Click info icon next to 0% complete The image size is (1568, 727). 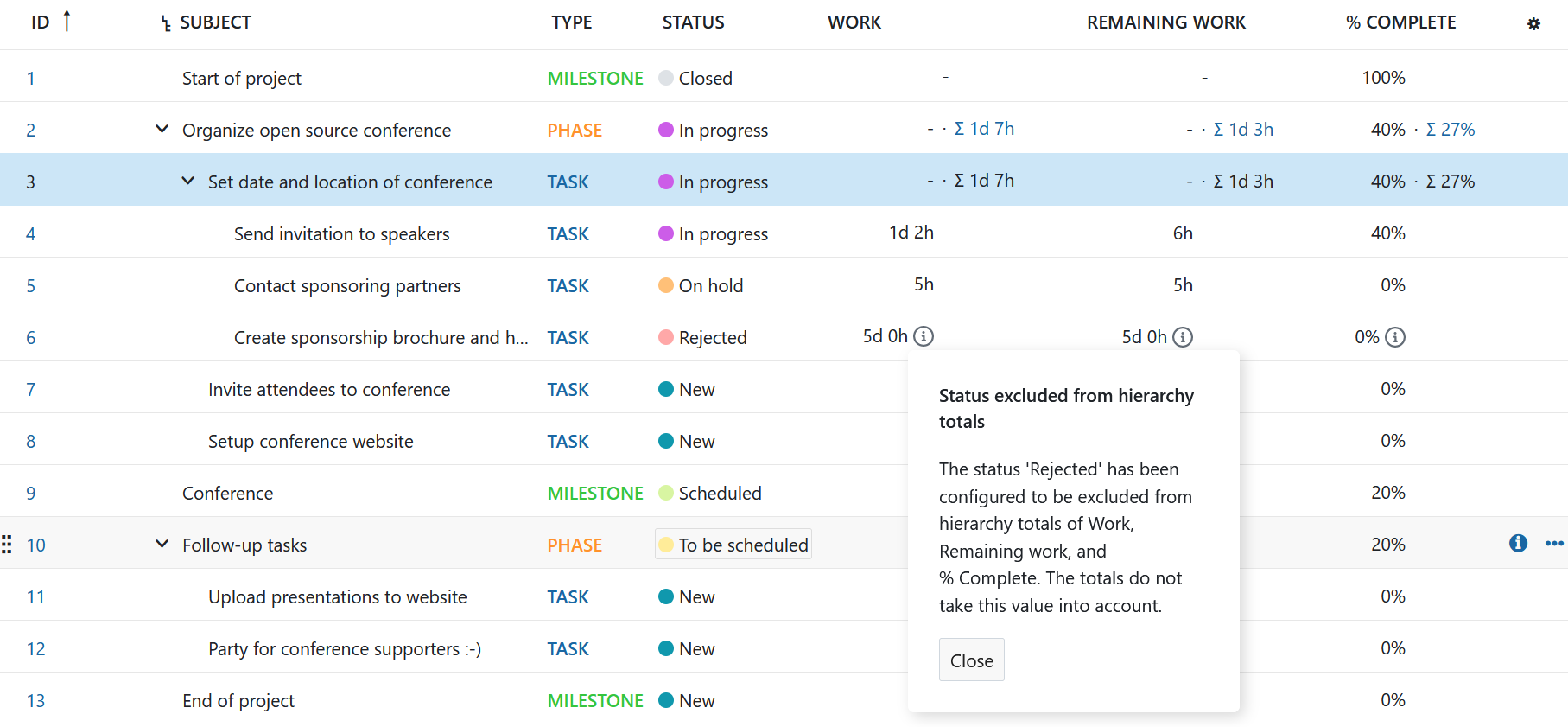pos(1395,337)
